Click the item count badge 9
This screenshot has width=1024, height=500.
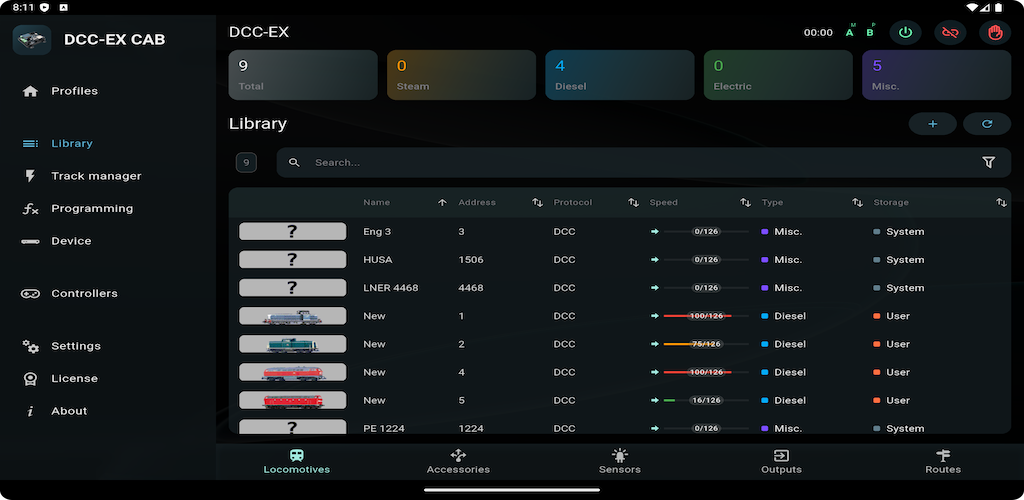tap(246, 163)
